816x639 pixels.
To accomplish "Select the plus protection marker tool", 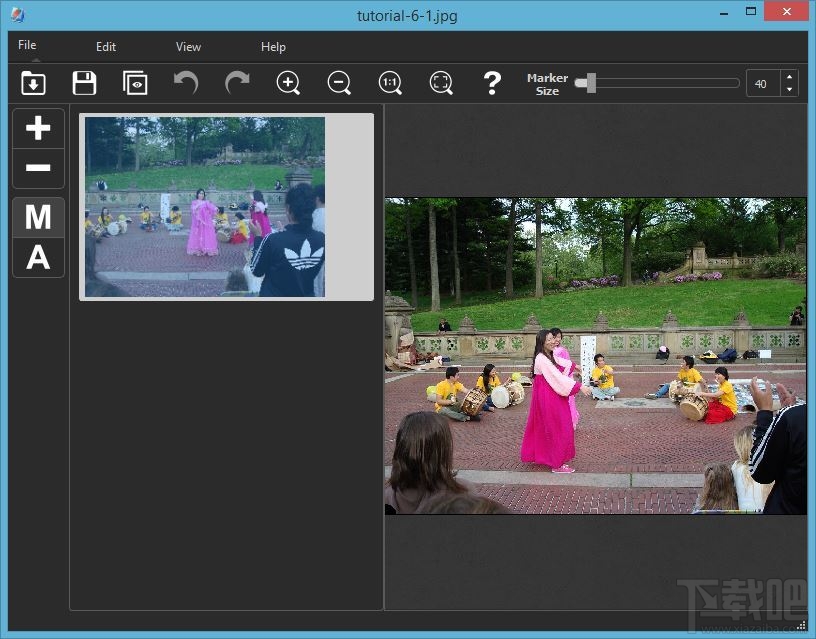I will click(x=38, y=128).
